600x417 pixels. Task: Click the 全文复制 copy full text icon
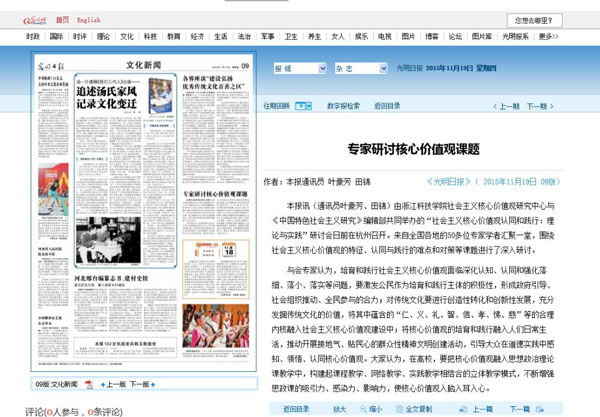pos(399,409)
